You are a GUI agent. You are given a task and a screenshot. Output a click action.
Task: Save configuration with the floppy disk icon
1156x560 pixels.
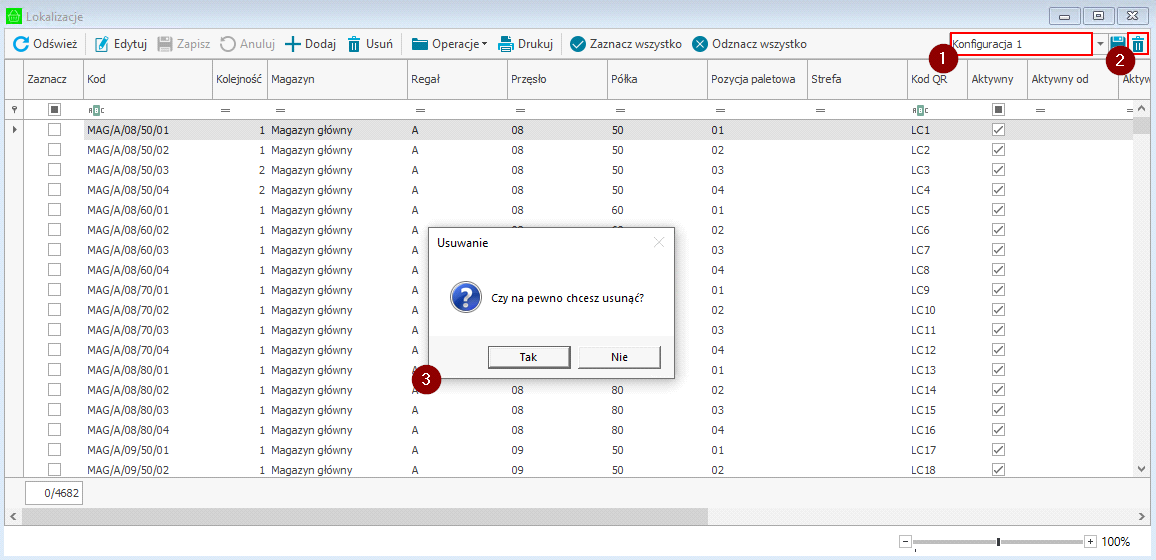point(1118,44)
